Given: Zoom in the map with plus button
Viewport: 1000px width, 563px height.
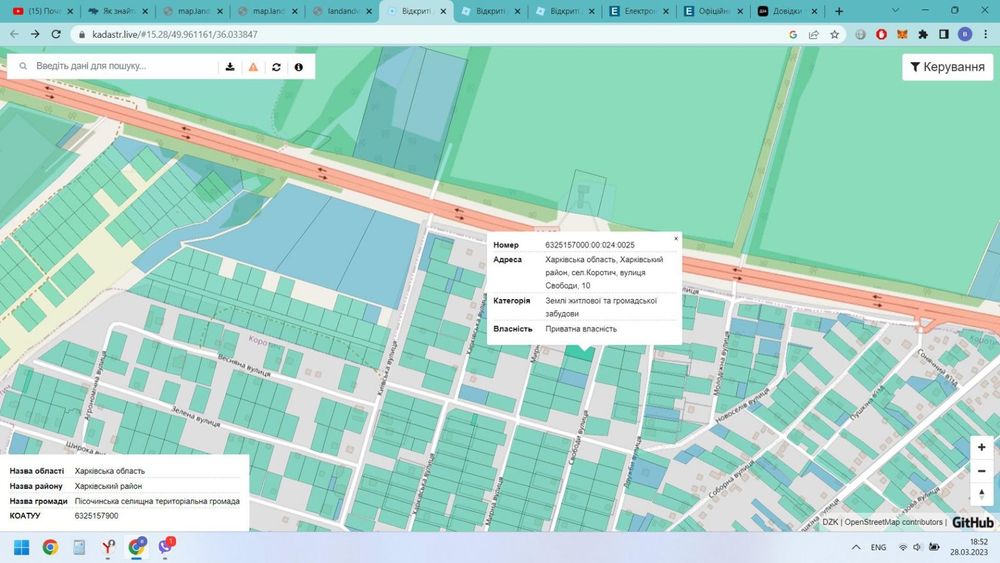Looking at the screenshot, I should coord(982,447).
